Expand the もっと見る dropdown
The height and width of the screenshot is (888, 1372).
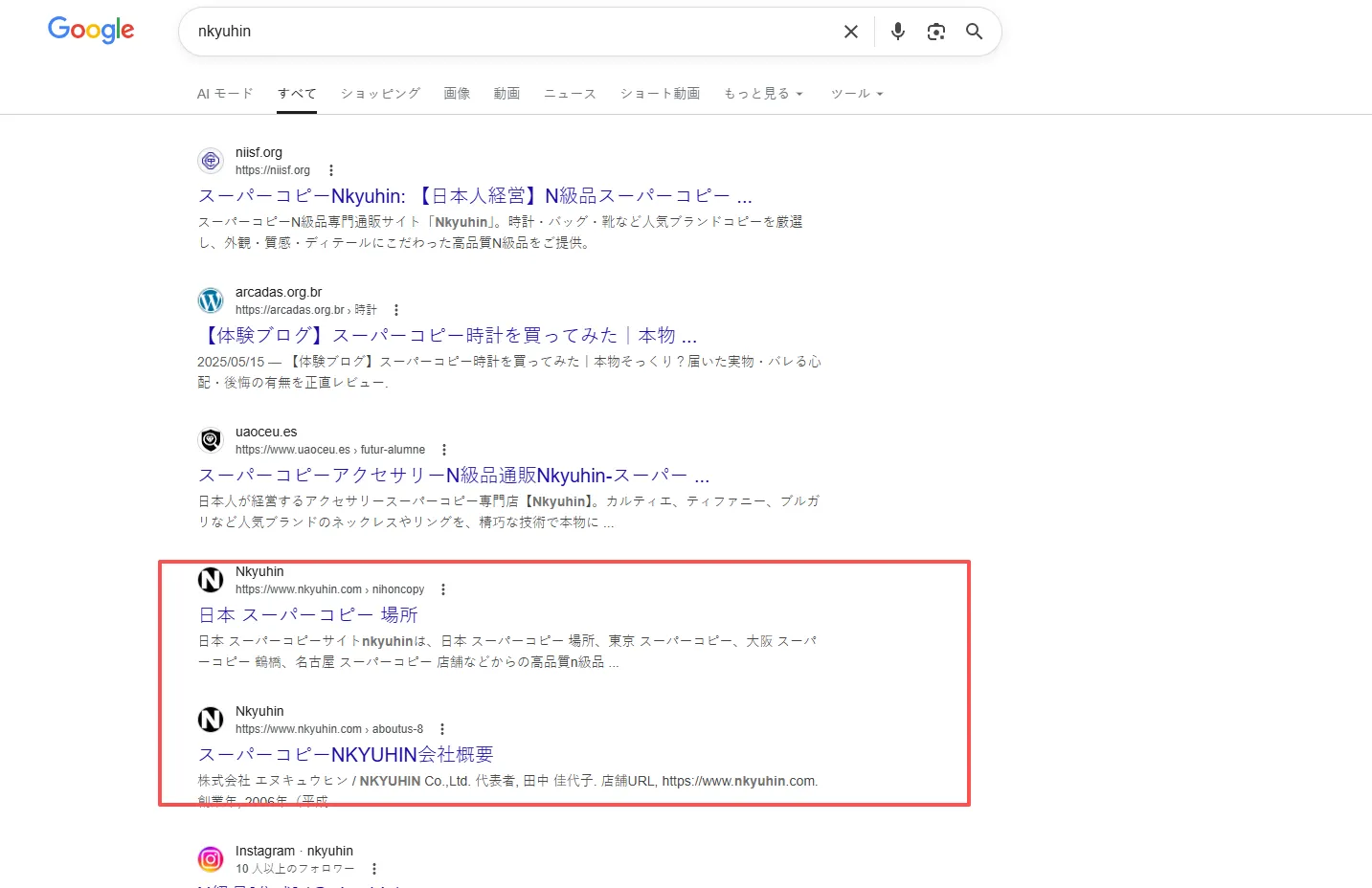tap(763, 94)
